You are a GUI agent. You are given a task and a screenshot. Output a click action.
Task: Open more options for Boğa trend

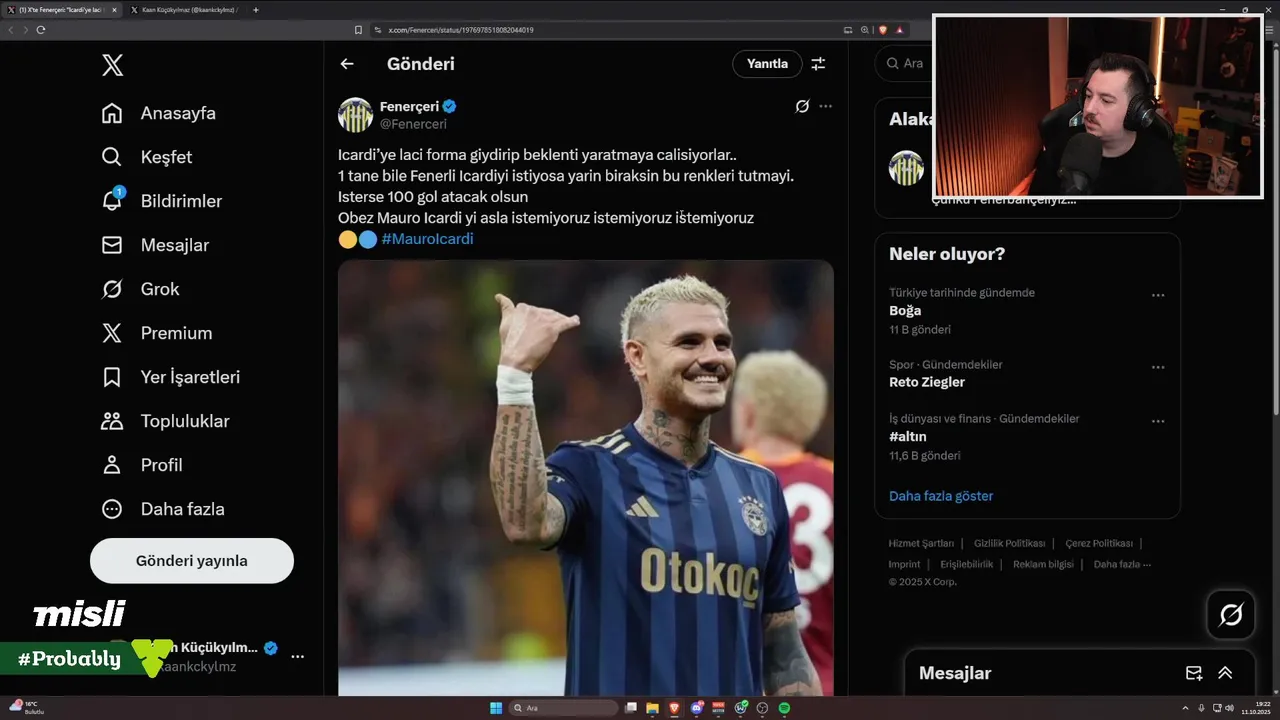(x=1158, y=295)
